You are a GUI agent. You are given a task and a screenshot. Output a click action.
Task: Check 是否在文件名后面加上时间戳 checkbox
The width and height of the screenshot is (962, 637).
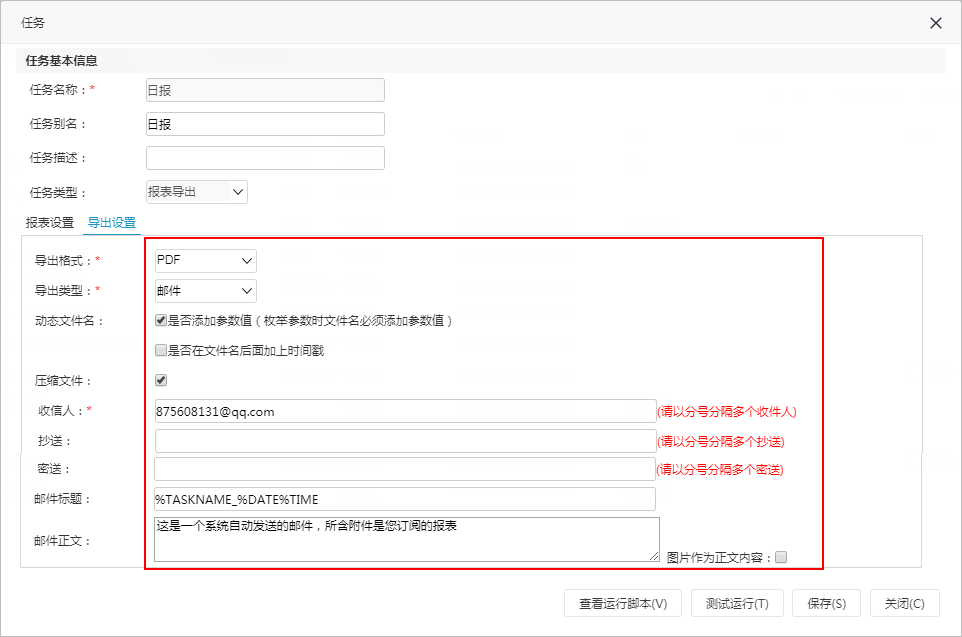click(x=161, y=350)
